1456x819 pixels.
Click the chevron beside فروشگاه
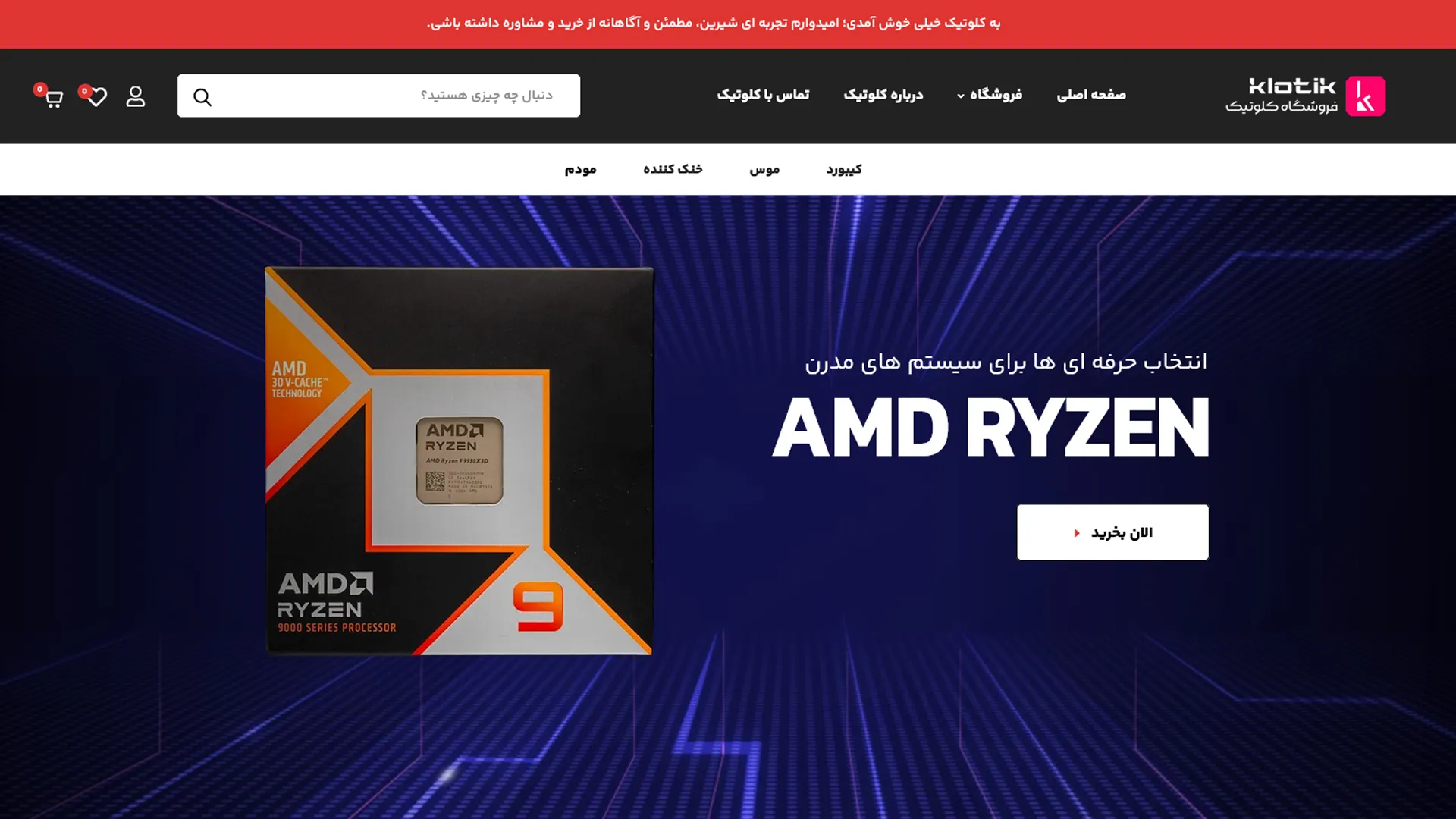click(961, 96)
